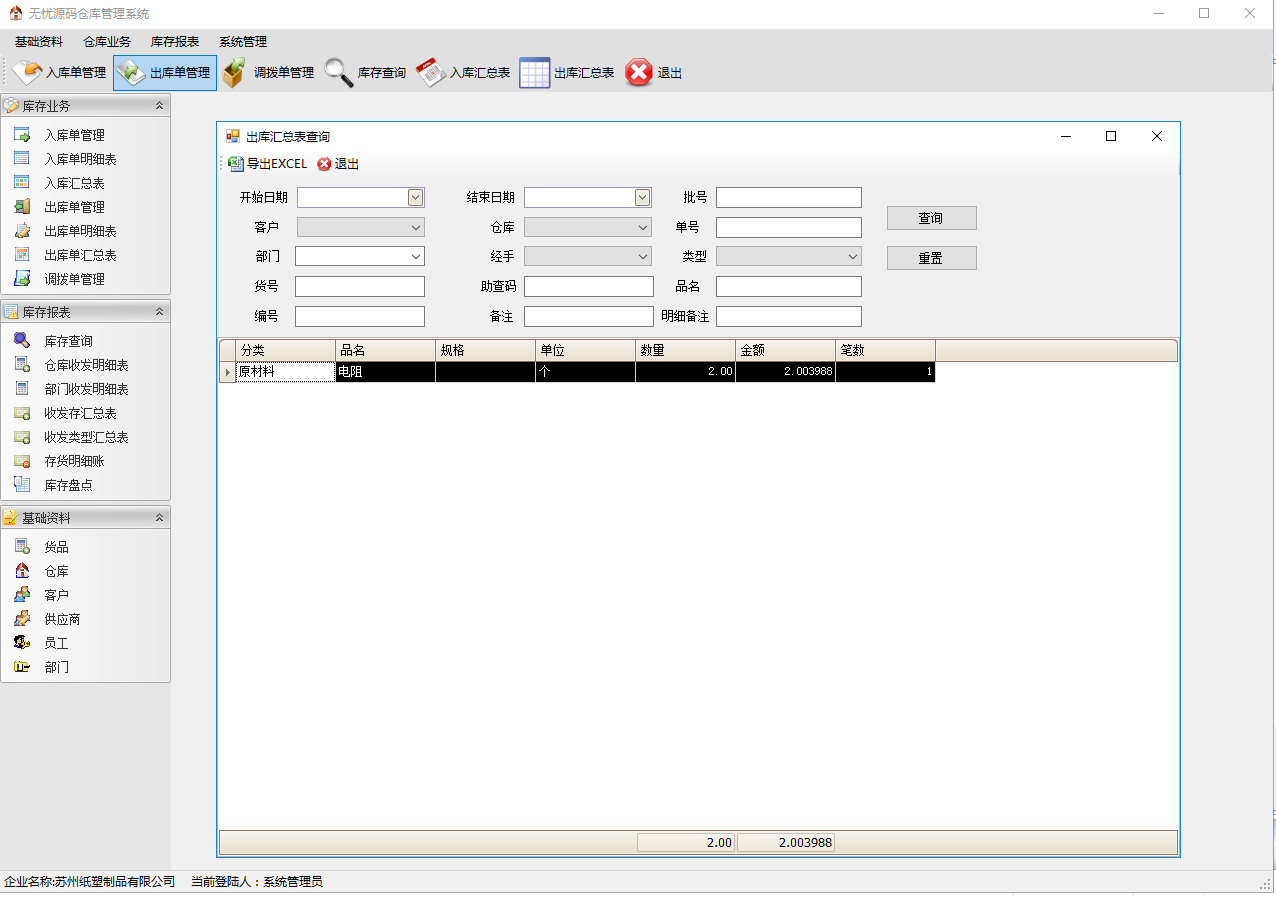Open 入库单管理 from the top toolbar
Screen dimensions: 1276x897
pos(60,73)
